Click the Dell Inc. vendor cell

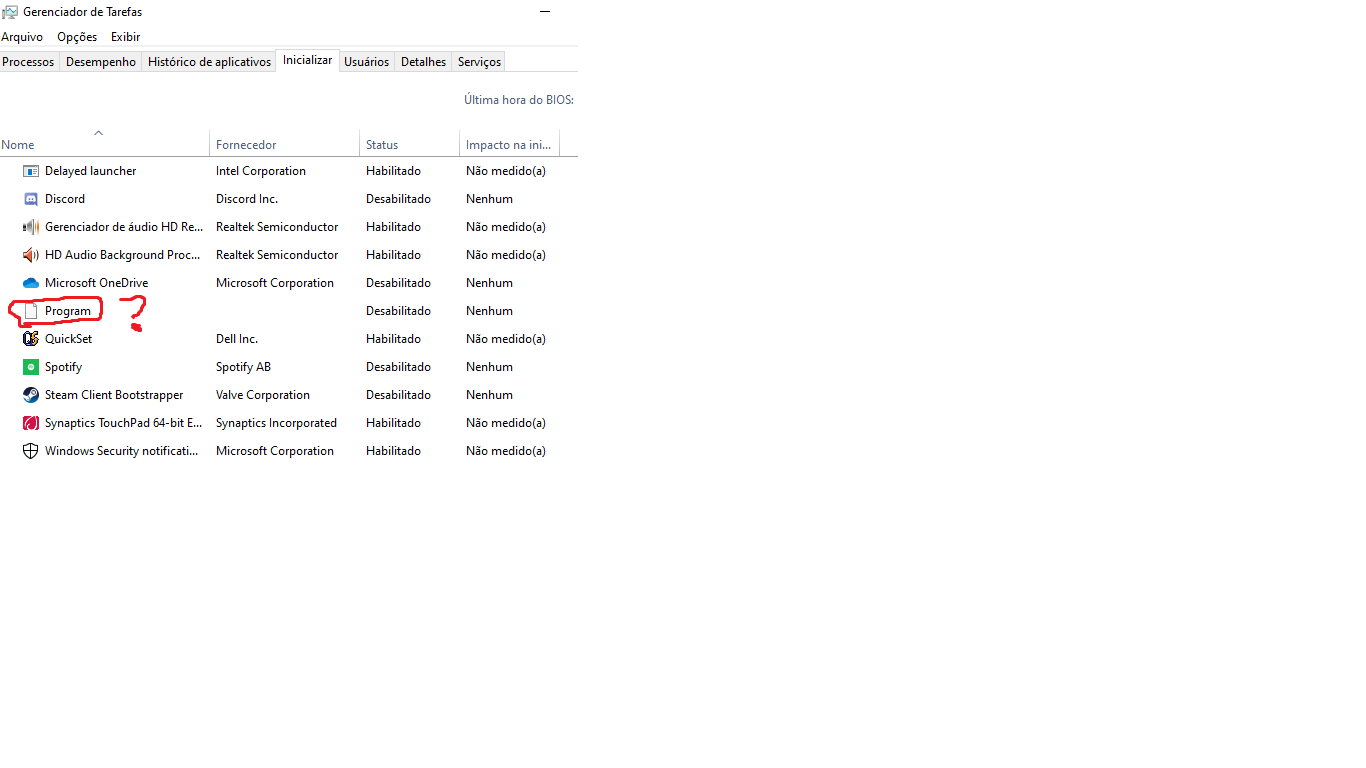237,339
